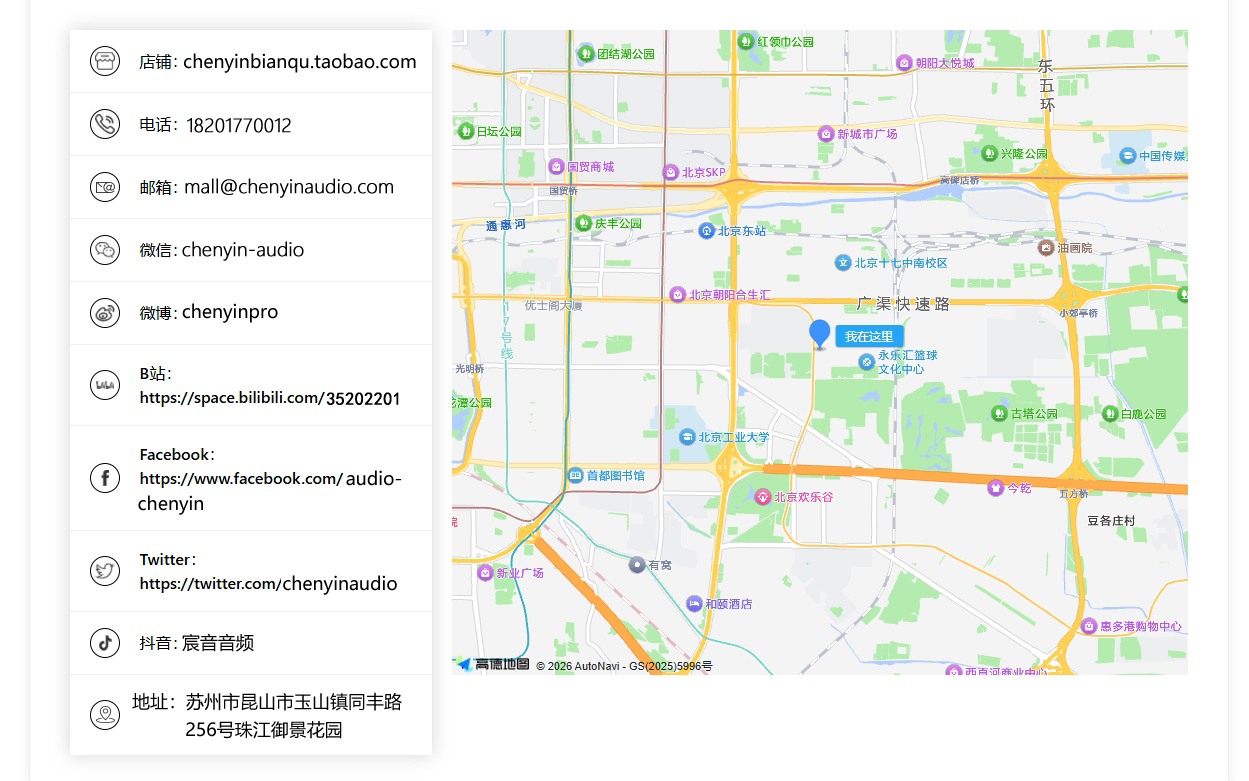Click the shop storefront icon
1249x781 pixels.
coord(105,61)
